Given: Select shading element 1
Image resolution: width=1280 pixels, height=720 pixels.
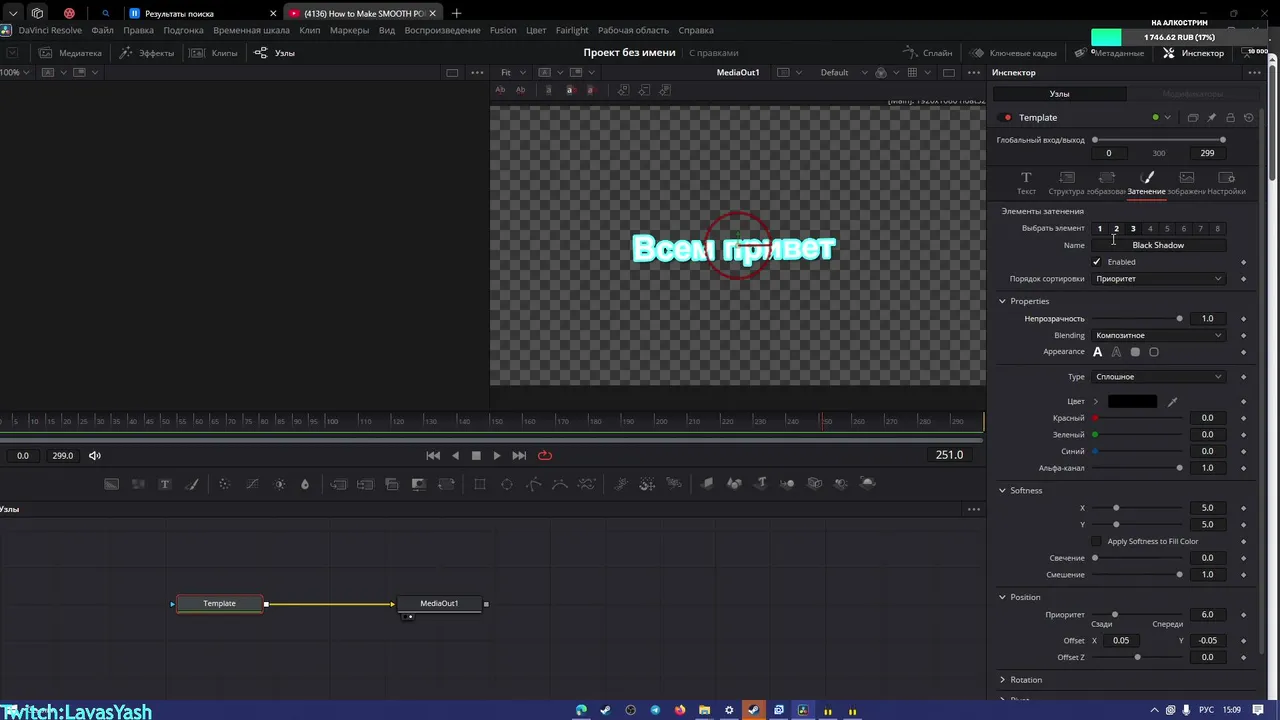Looking at the screenshot, I should (x=1100, y=229).
